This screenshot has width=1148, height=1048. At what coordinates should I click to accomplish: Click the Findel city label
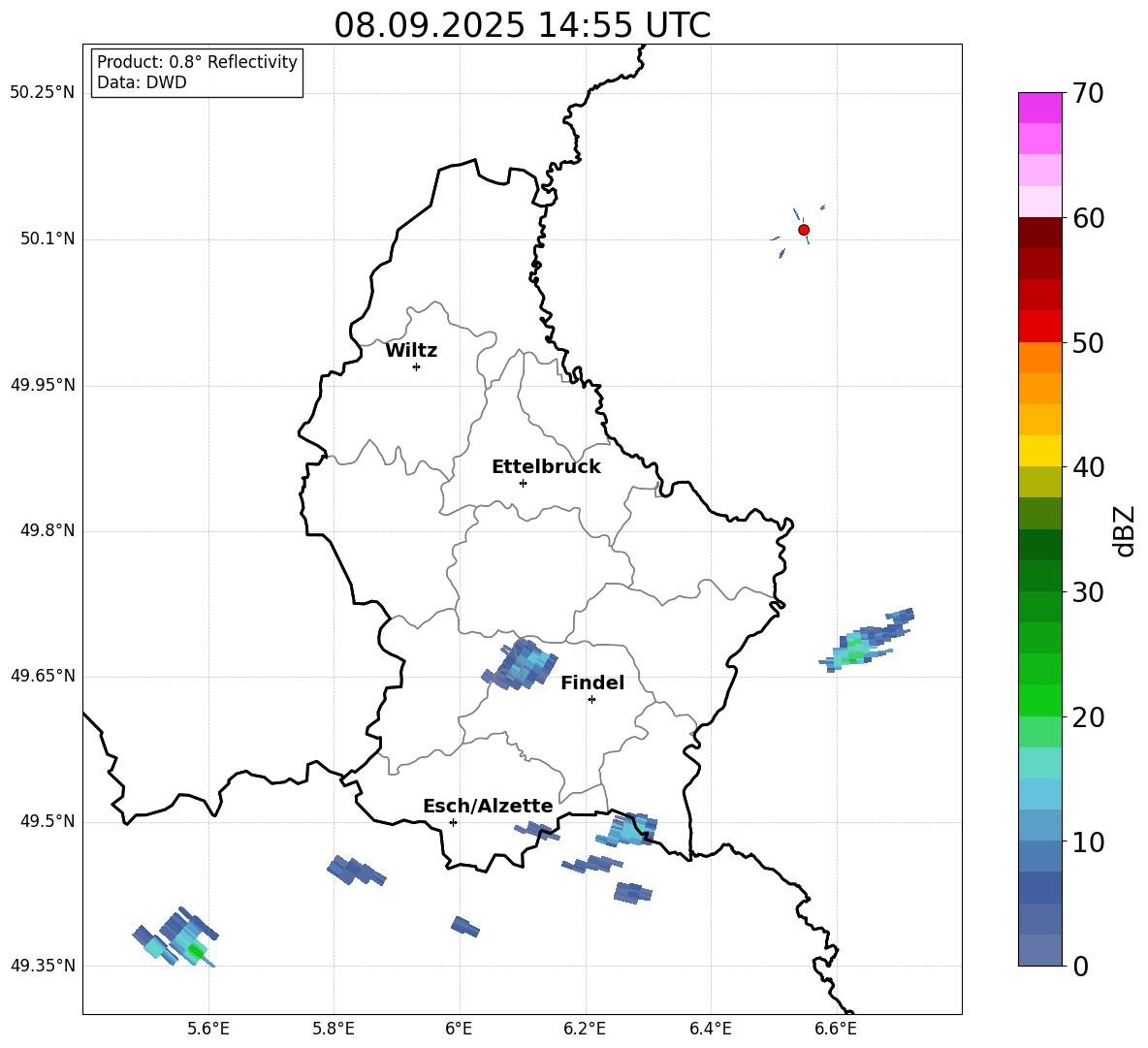[592, 683]
